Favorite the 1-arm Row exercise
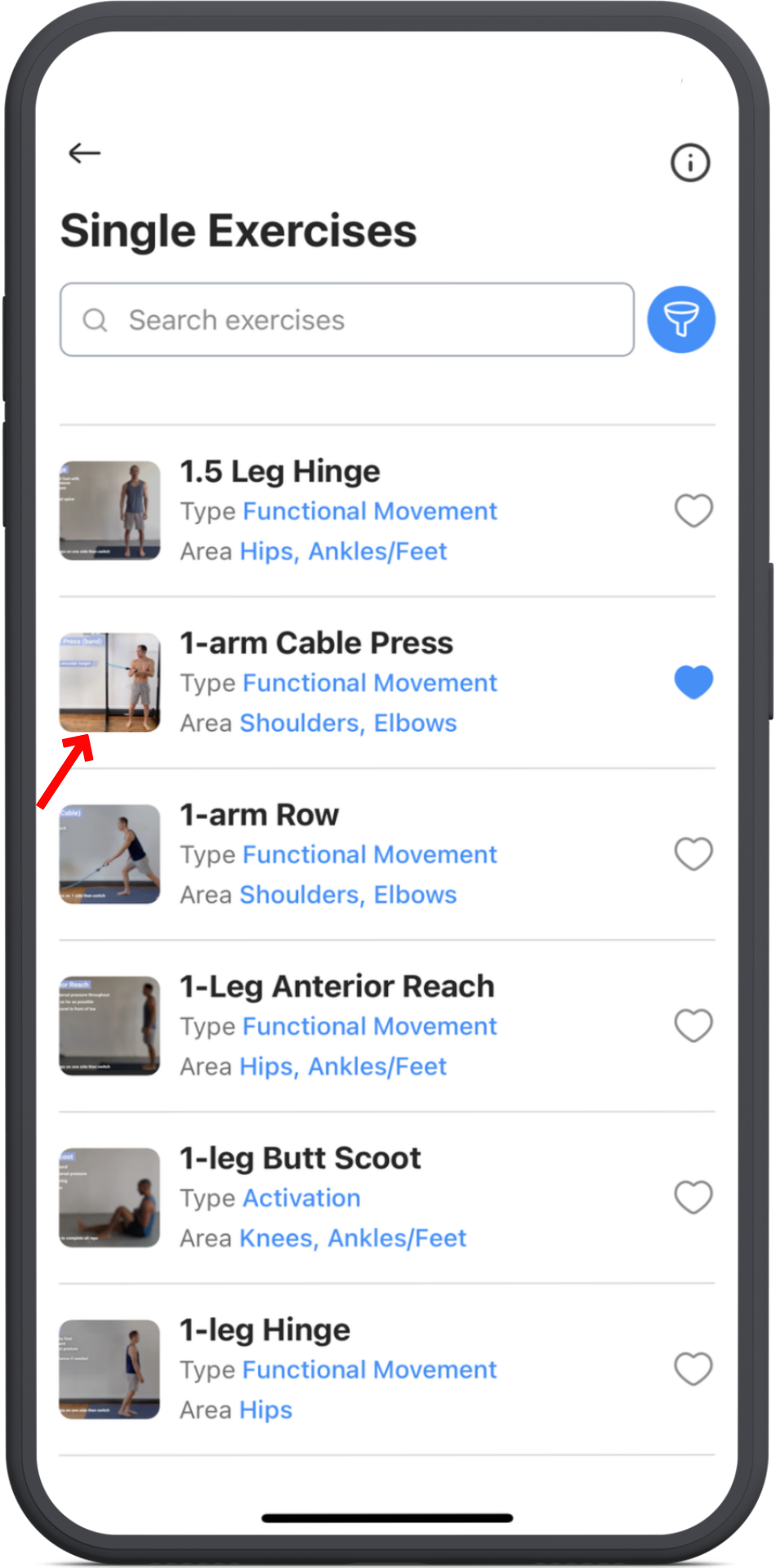This screenshot has width=776, height=1568. click(x=693, y=854)
